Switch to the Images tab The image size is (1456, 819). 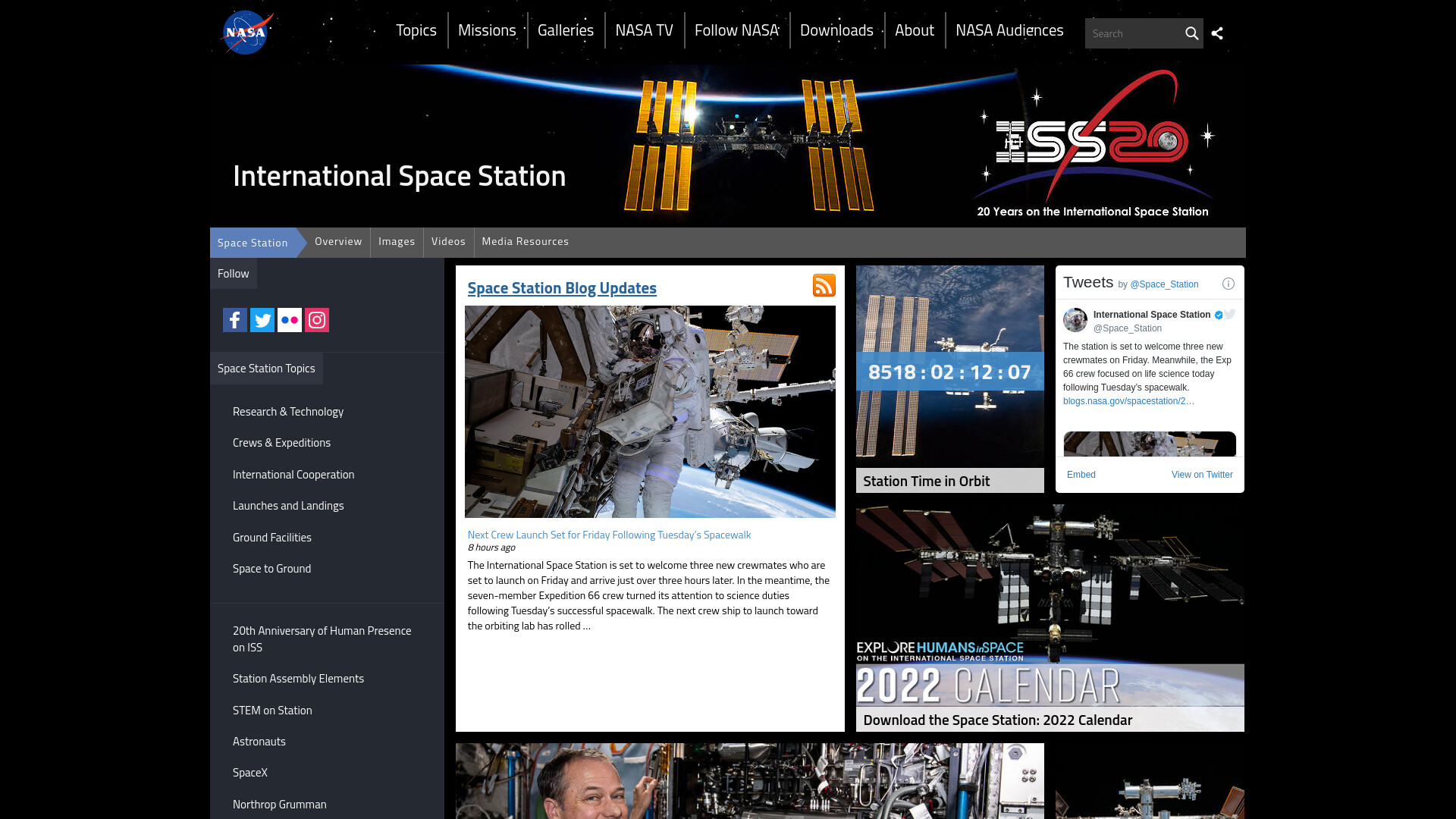click(397, 241)
